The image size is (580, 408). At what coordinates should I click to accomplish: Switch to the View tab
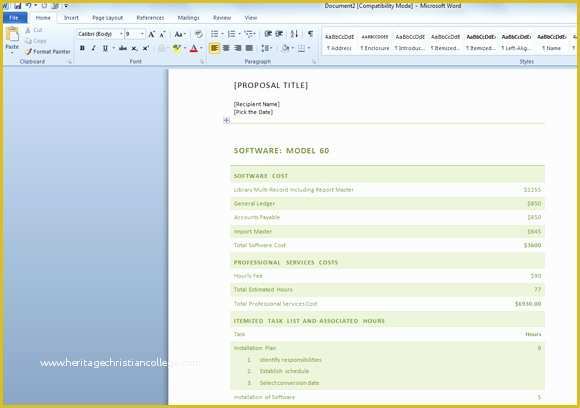point(251,18)
